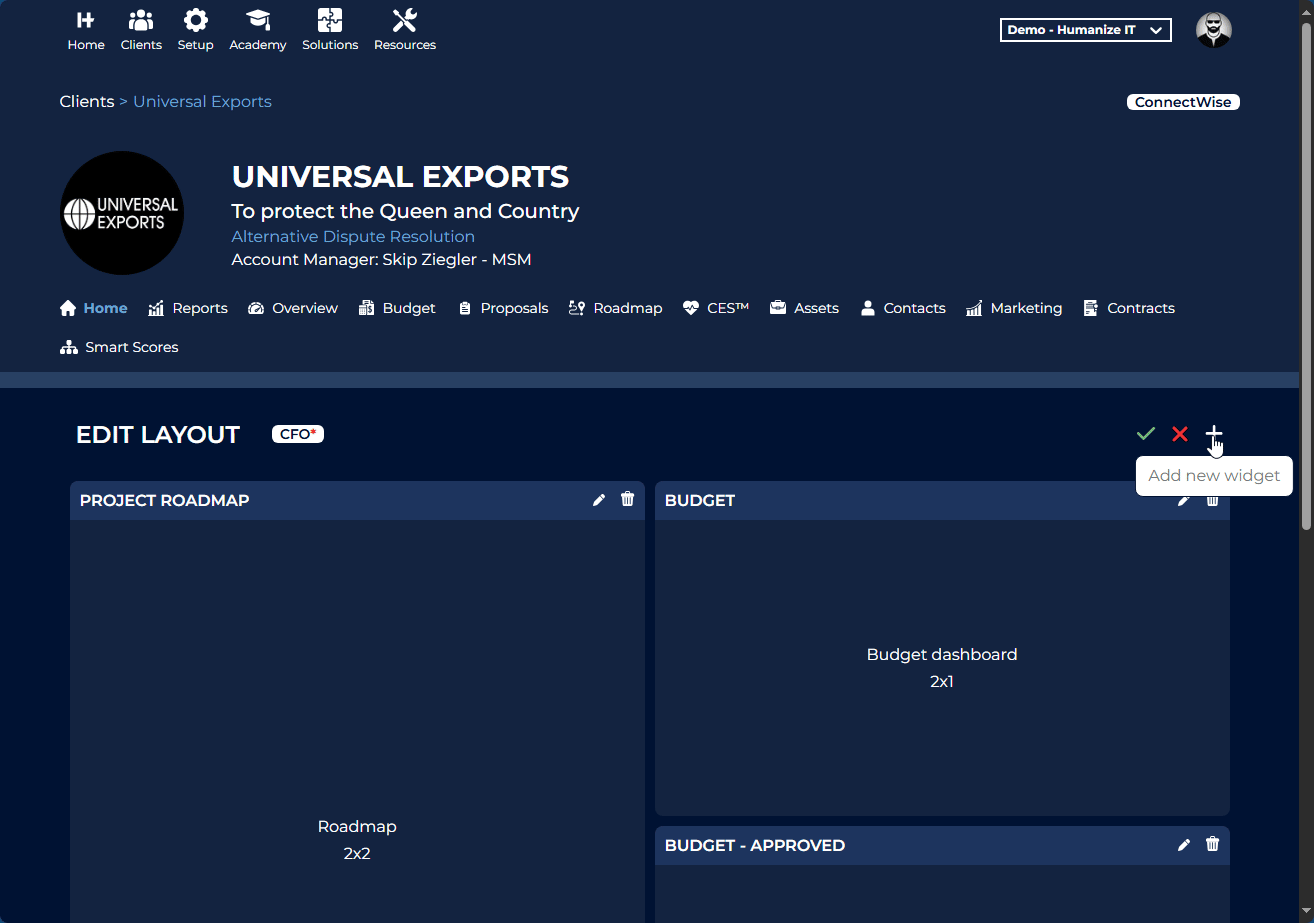
Task: Open the Marketing tab
Action: click(1014, 308)
